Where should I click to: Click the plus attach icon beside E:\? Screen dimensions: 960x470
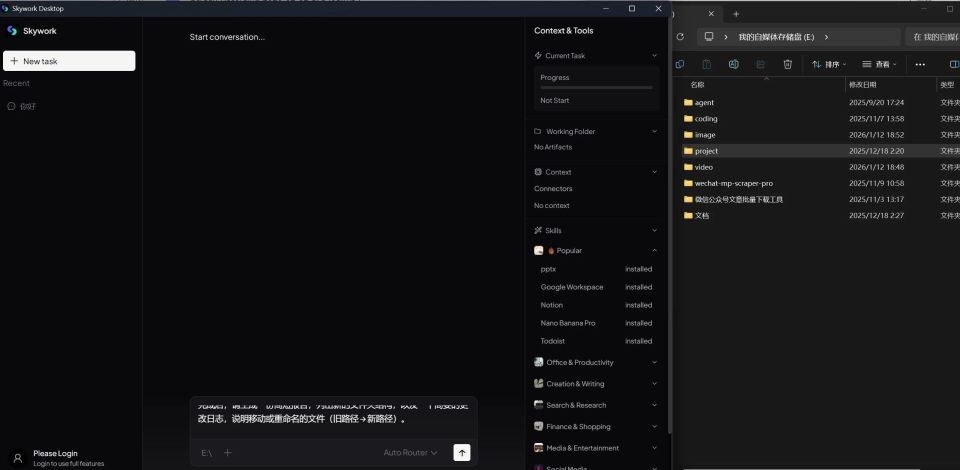click(227, 453)
